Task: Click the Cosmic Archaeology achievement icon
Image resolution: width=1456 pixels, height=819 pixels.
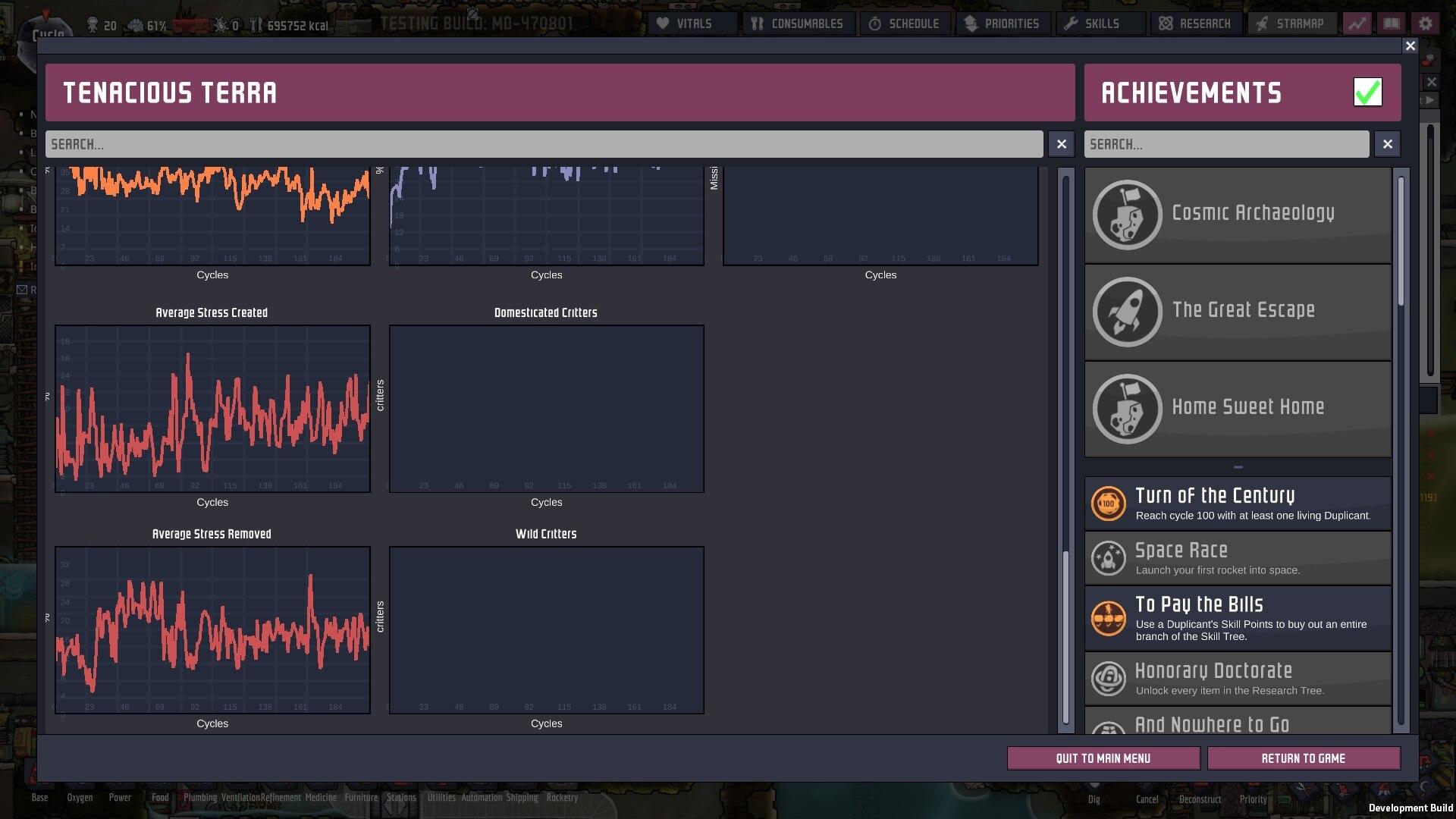Action: pyautogui.click(x=1127, y=215)
